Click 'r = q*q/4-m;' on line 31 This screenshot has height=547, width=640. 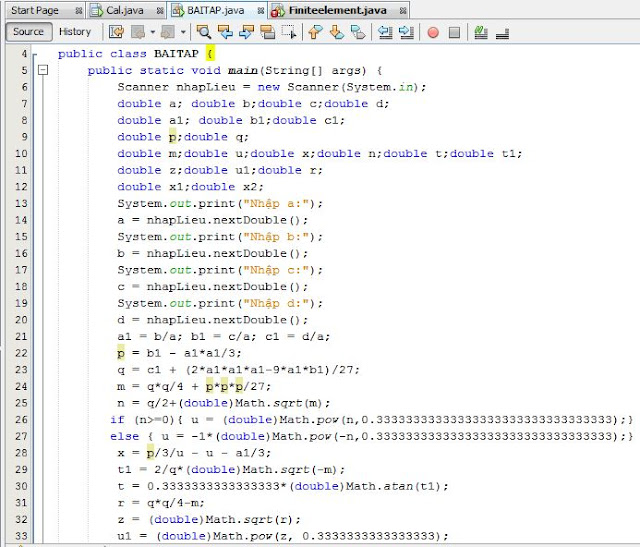click(x=161, y=503)
